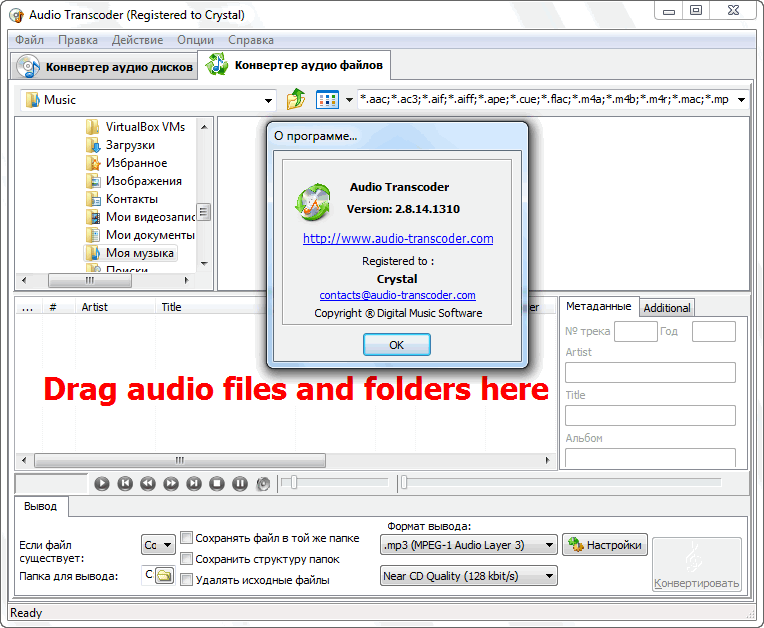Open the Действие menu
Screen dimensions: 764x628
[x=137, y=40]
